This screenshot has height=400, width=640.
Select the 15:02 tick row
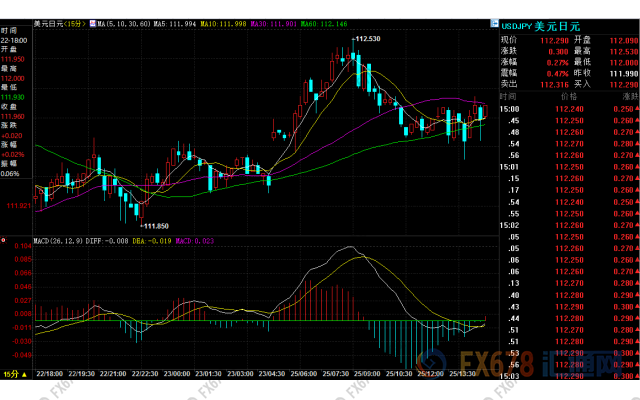click(x=569, y=225)
